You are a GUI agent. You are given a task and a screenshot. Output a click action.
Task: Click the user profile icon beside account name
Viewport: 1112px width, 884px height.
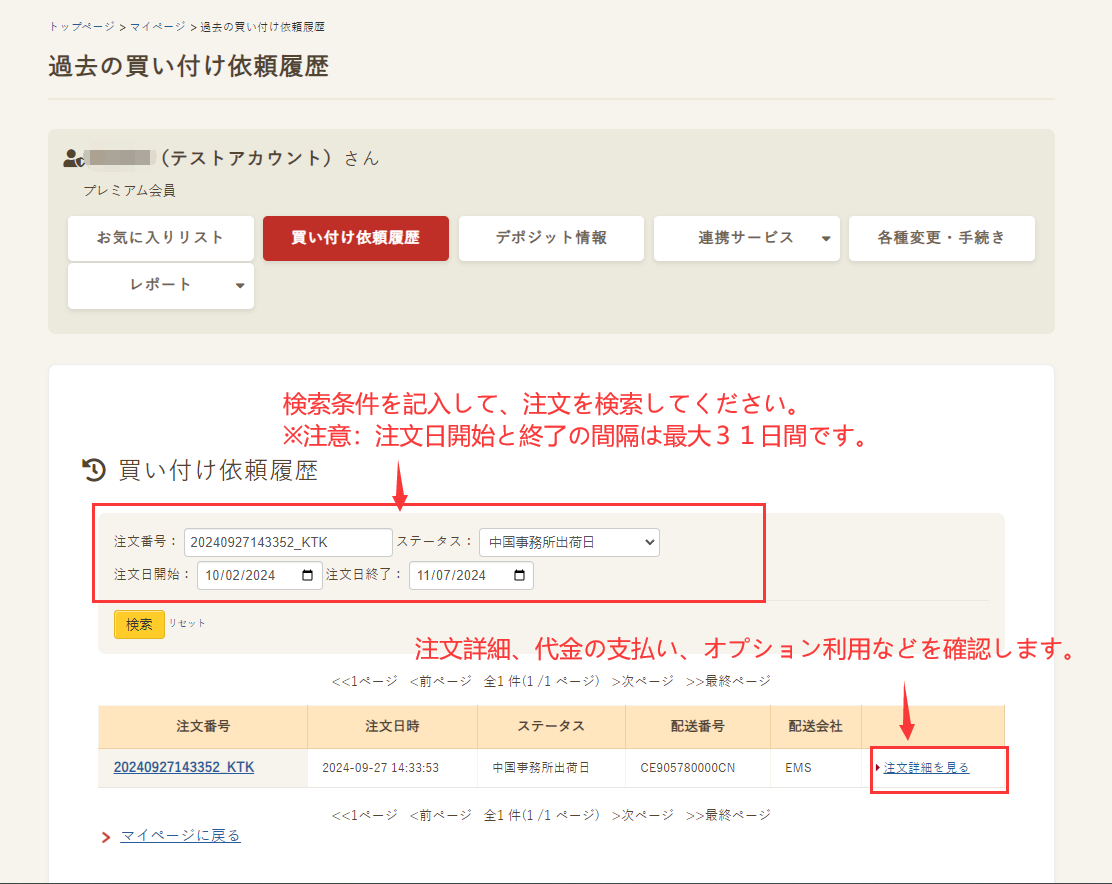(71, 156)
